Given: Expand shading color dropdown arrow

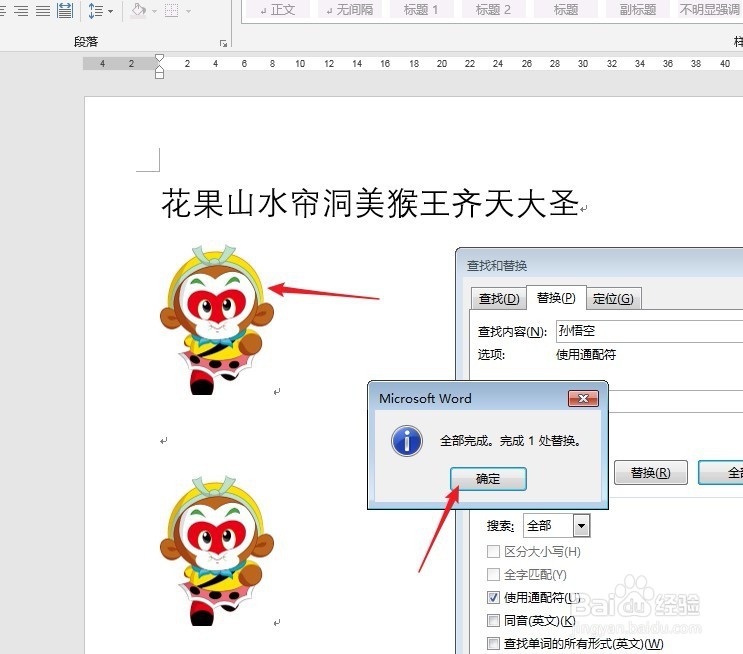Looking at the screenshot, I should coord(154,10).
